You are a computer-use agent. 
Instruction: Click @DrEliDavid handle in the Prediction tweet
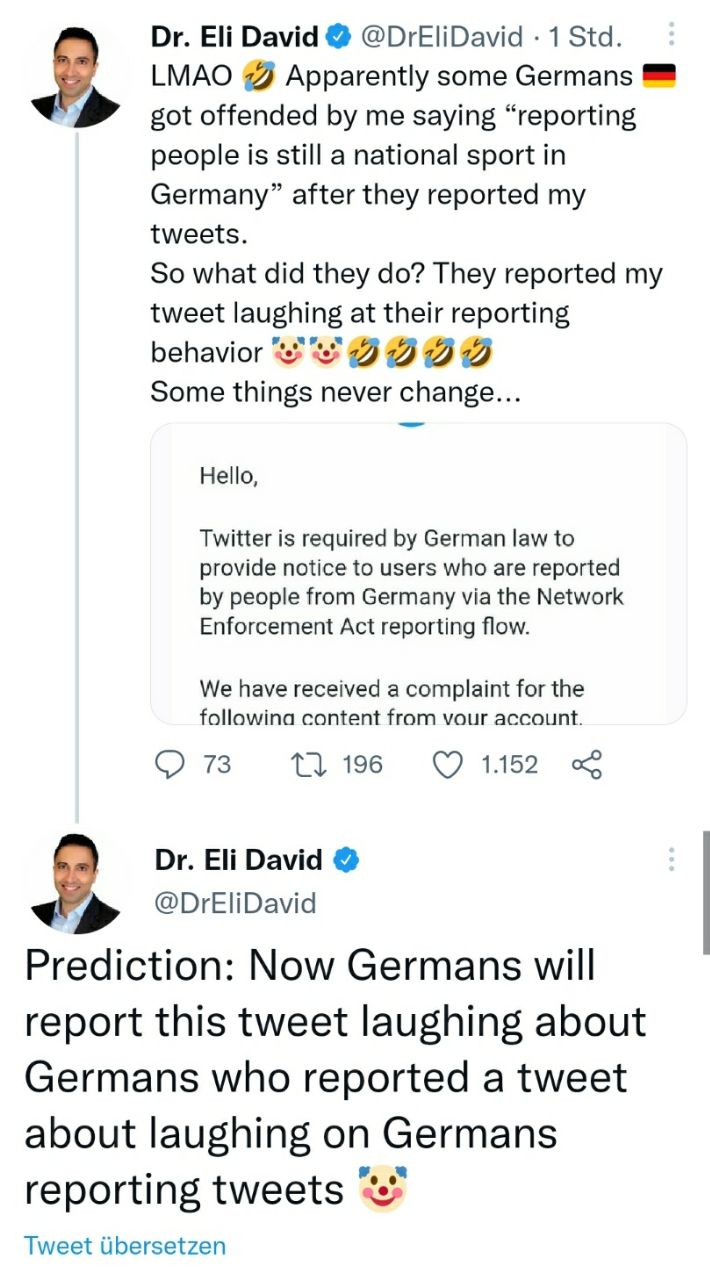tap(235, 903)
